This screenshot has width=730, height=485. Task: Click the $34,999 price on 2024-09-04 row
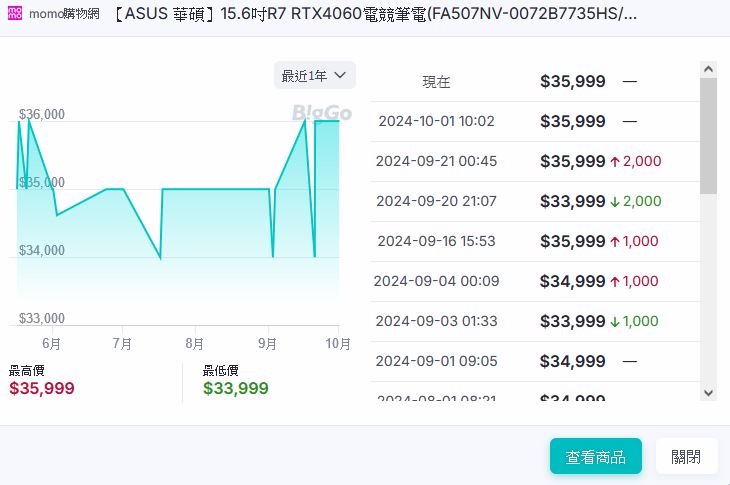tap(573, 282)
